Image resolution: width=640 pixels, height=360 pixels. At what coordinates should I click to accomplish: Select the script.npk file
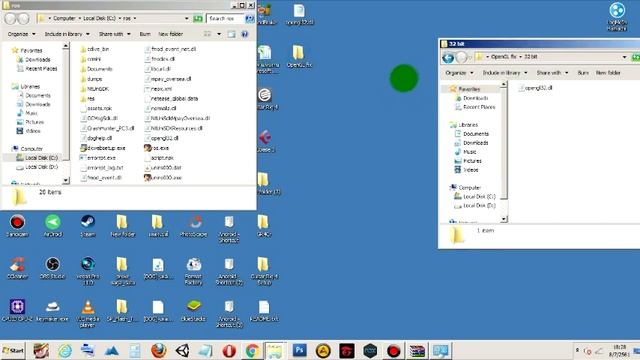[159, 158]
